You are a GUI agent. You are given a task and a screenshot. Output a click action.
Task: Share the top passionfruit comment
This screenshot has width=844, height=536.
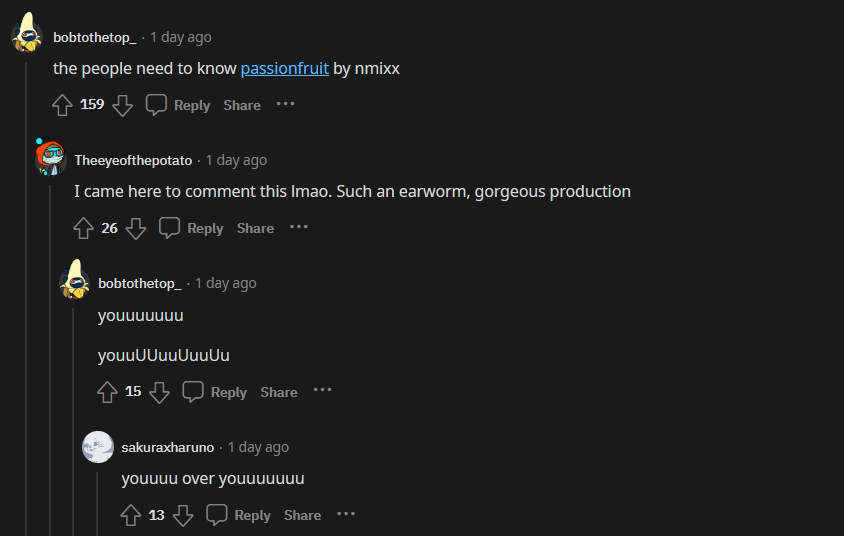pos(242,105)
